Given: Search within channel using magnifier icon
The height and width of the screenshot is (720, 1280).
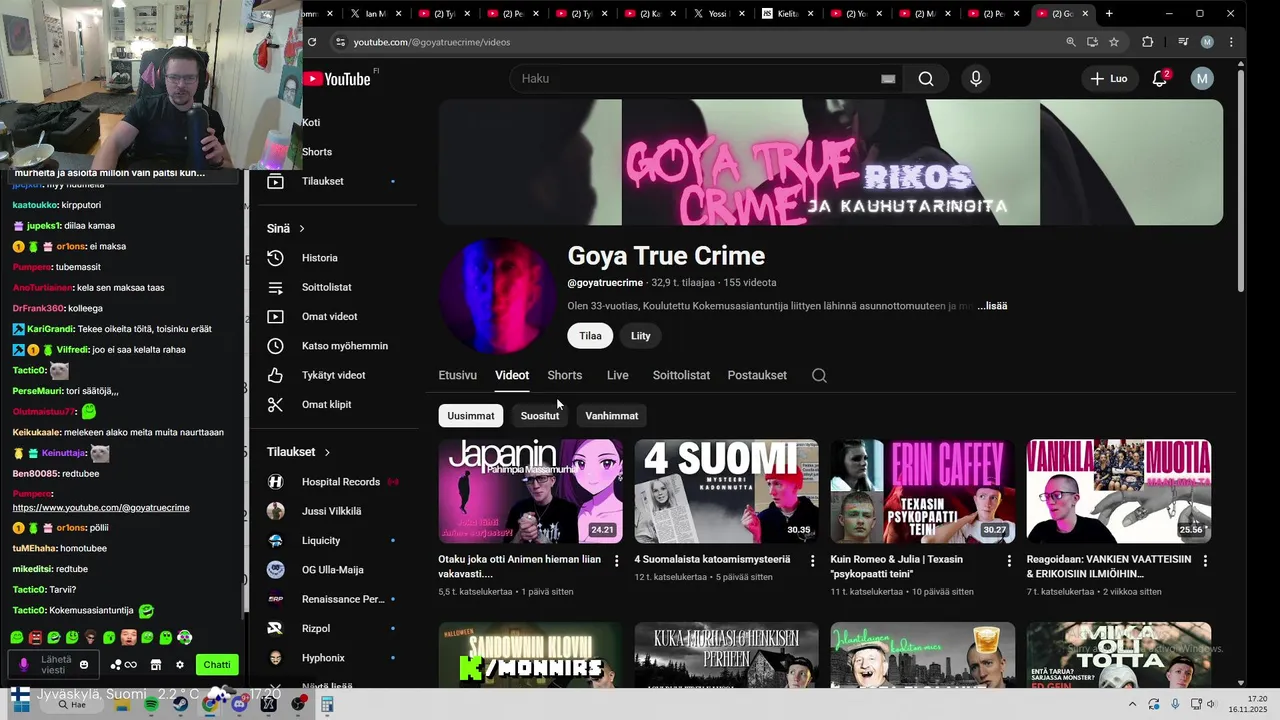Looking at the screenshot, I should click(819, 375).
